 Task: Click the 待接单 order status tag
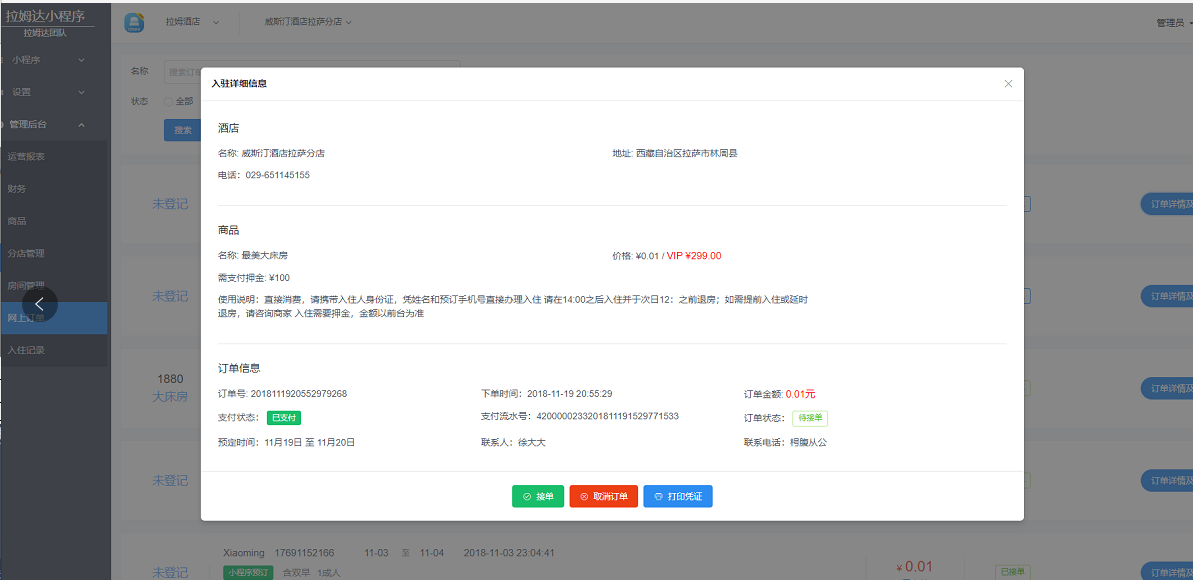pos(810,418)
